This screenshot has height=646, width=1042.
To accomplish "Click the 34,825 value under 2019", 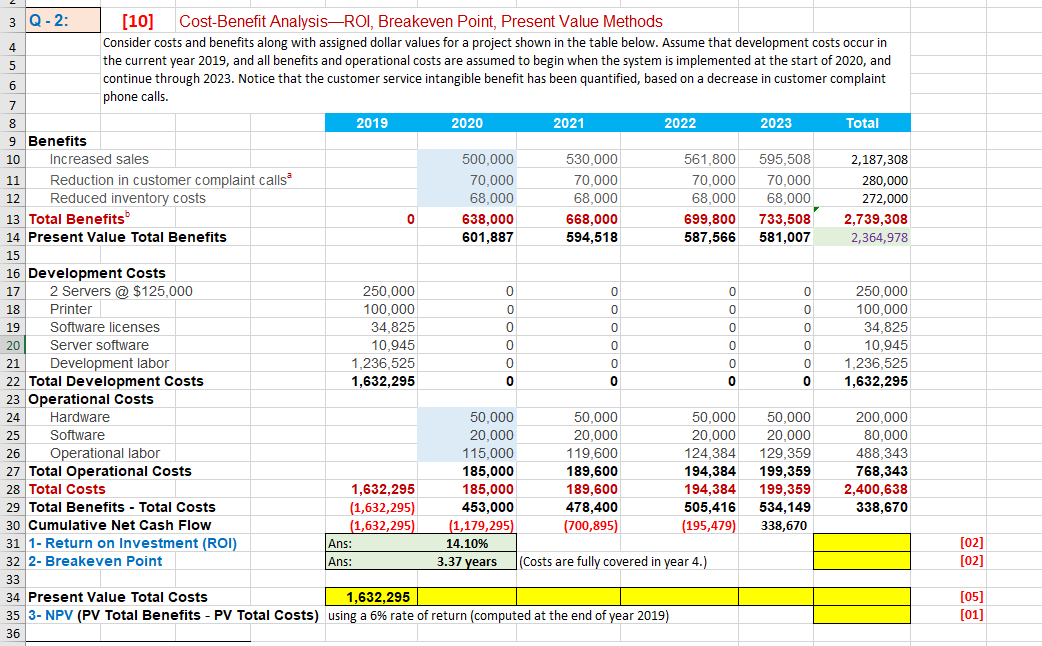I will 371,327.
